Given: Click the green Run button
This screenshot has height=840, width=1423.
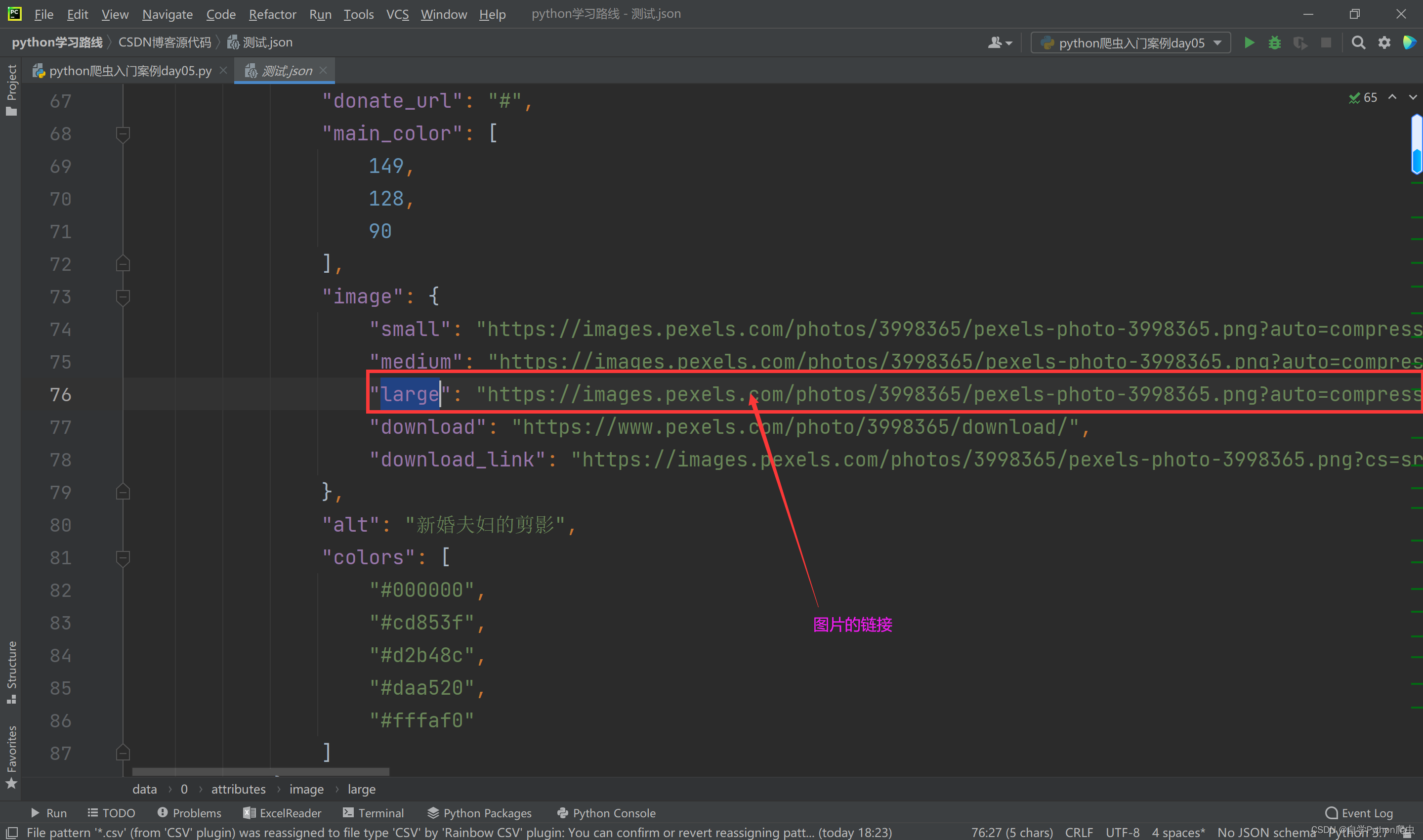Looking at the screenshot, I should [x=1249, y=42].
